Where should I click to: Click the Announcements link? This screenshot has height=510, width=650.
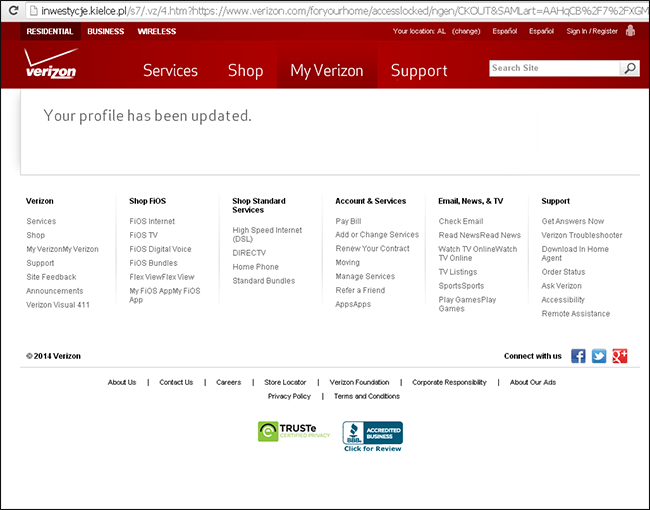click(55, 291)
